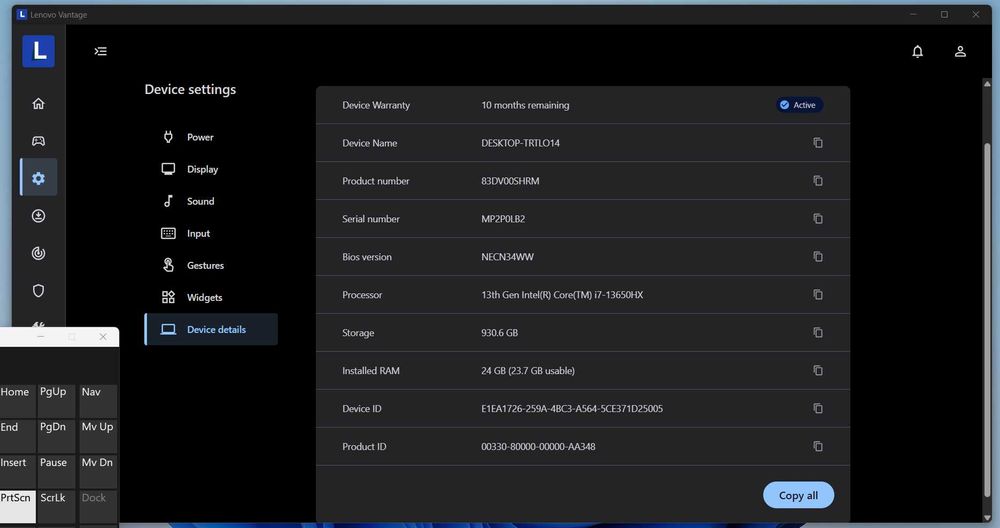The width and height of the screenshot is (1000, 528).
Task: Select Device details section
Action: 211,329
